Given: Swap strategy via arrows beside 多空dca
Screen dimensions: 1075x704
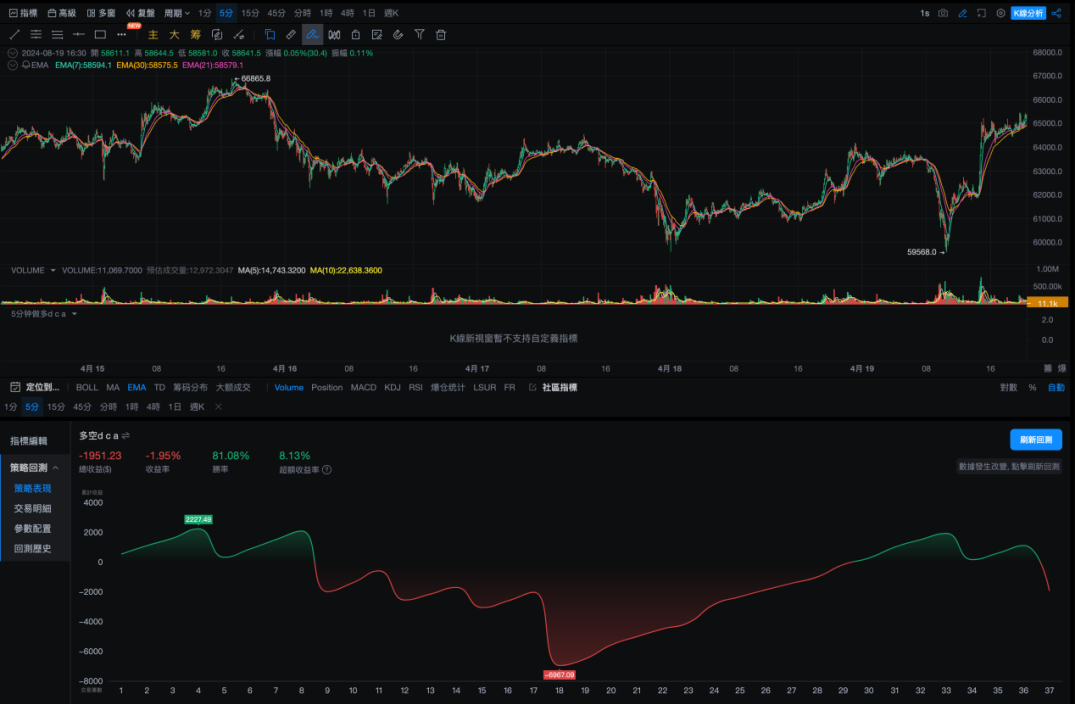Looking at the screenshot, I should point(125,435).
